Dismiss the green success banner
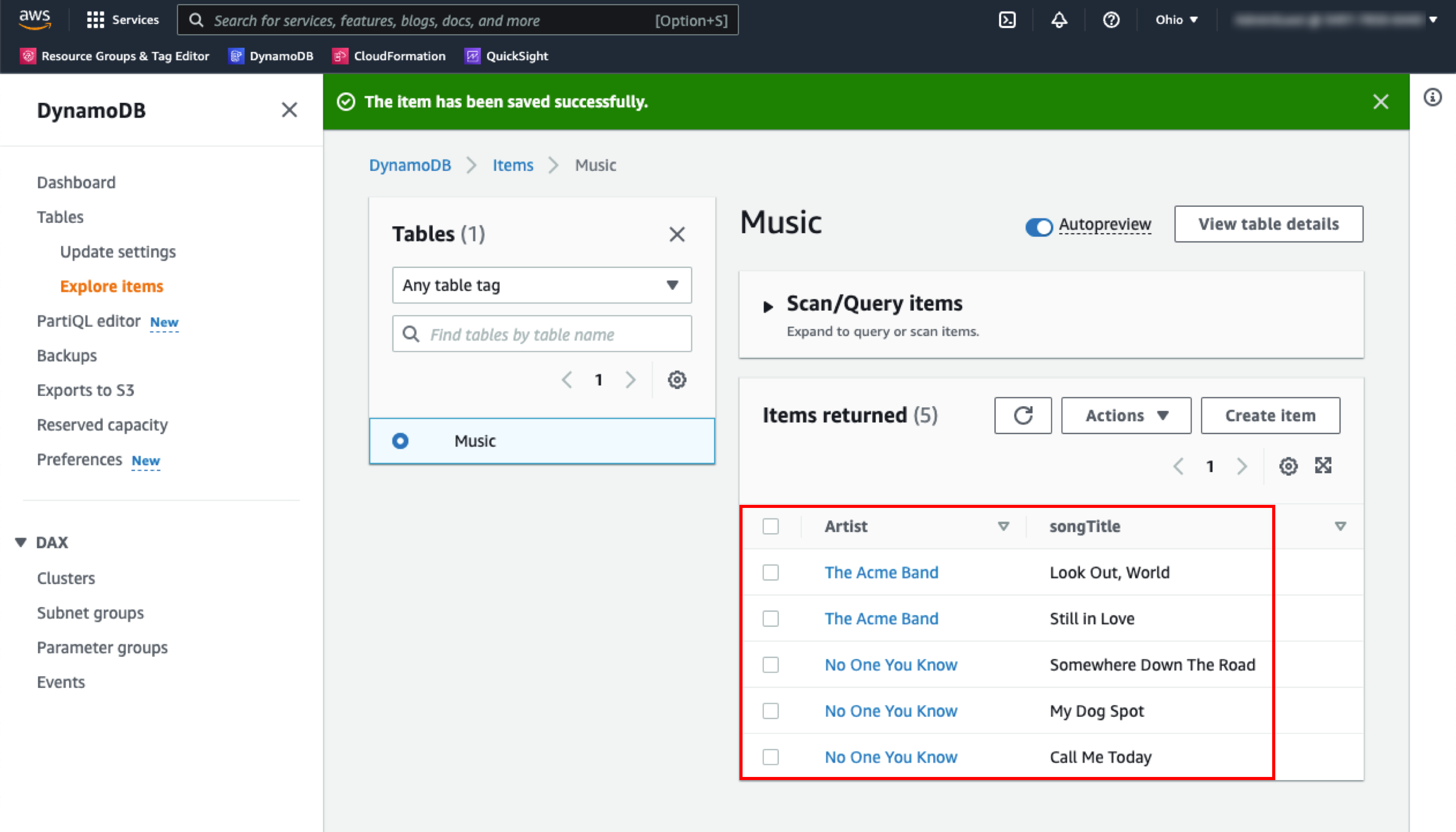Viewport: 1456px width, 832px height. (x=1381, y=102)
